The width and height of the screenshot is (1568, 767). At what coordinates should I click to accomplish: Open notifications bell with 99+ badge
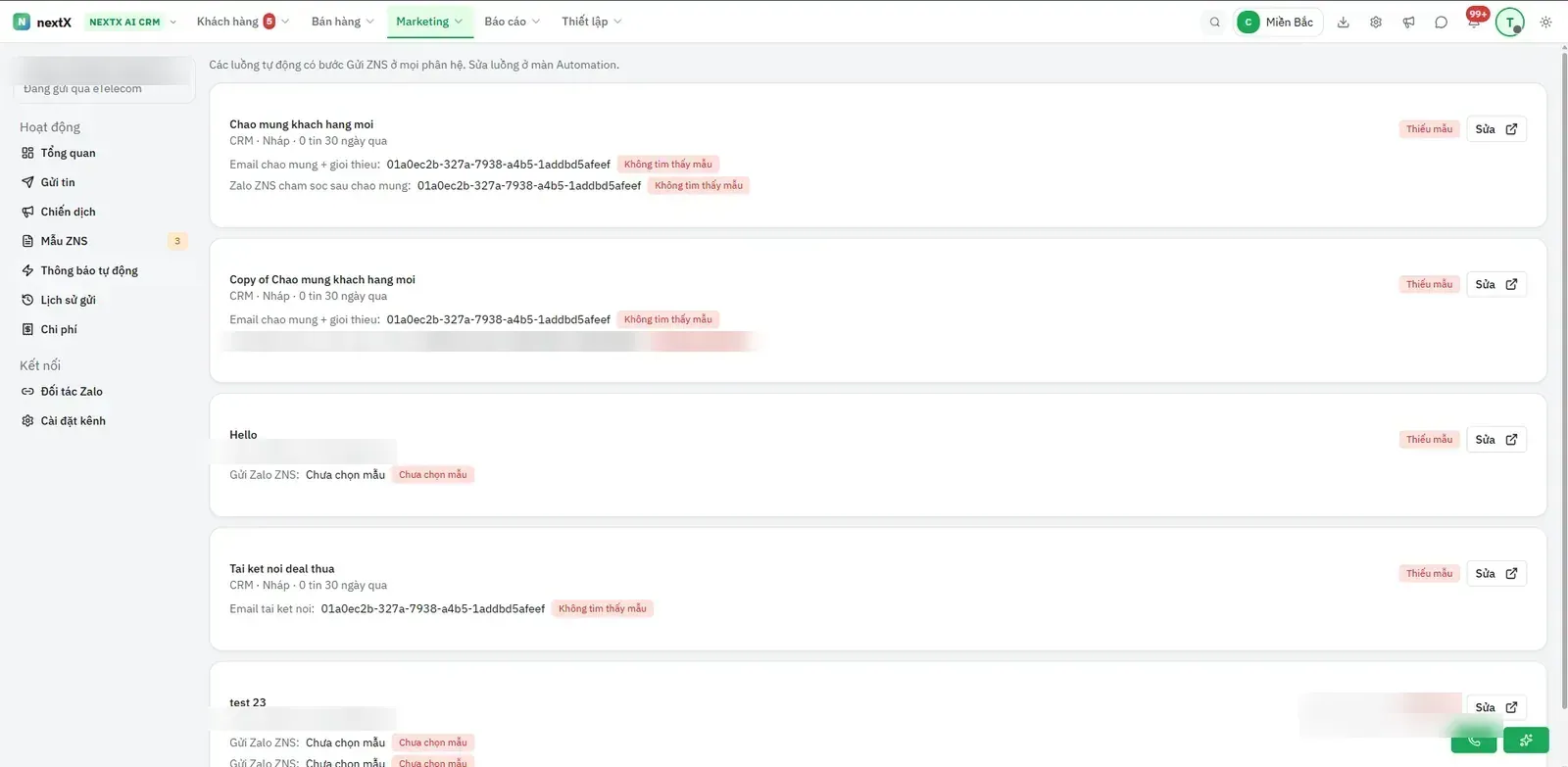tap(1474, 22)
